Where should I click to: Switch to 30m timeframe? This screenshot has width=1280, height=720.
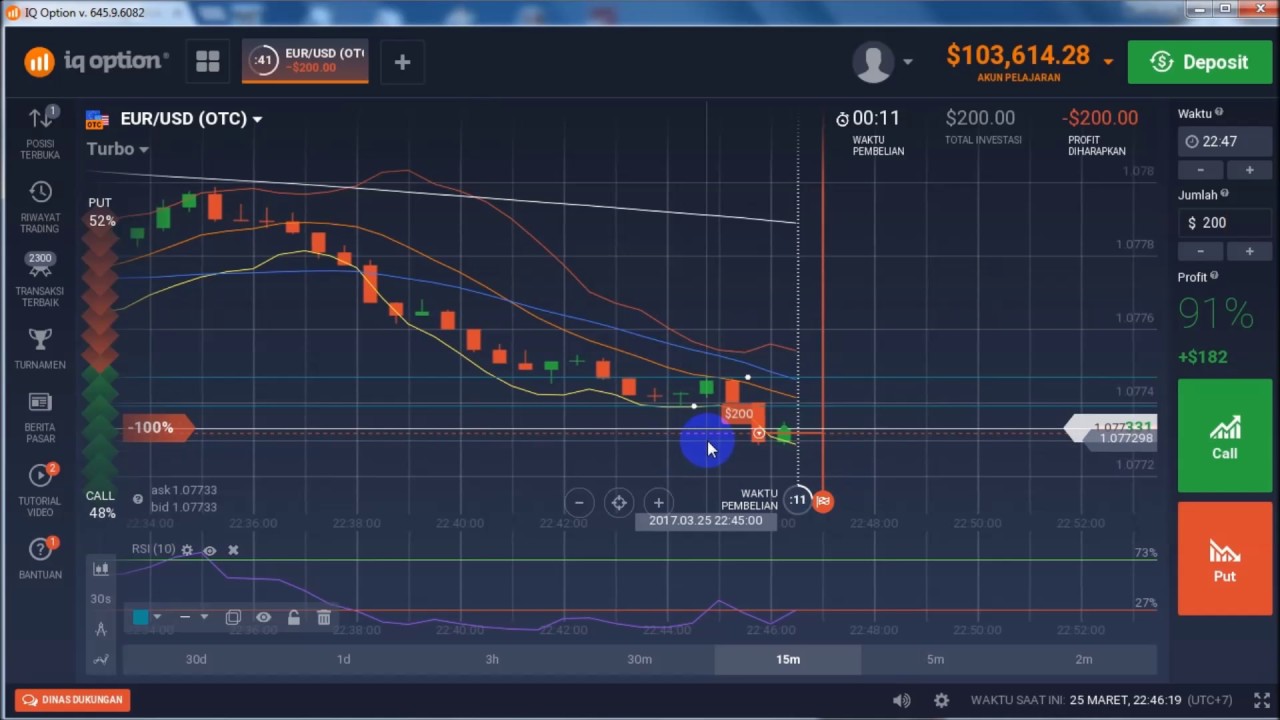(x=640, y=659)
